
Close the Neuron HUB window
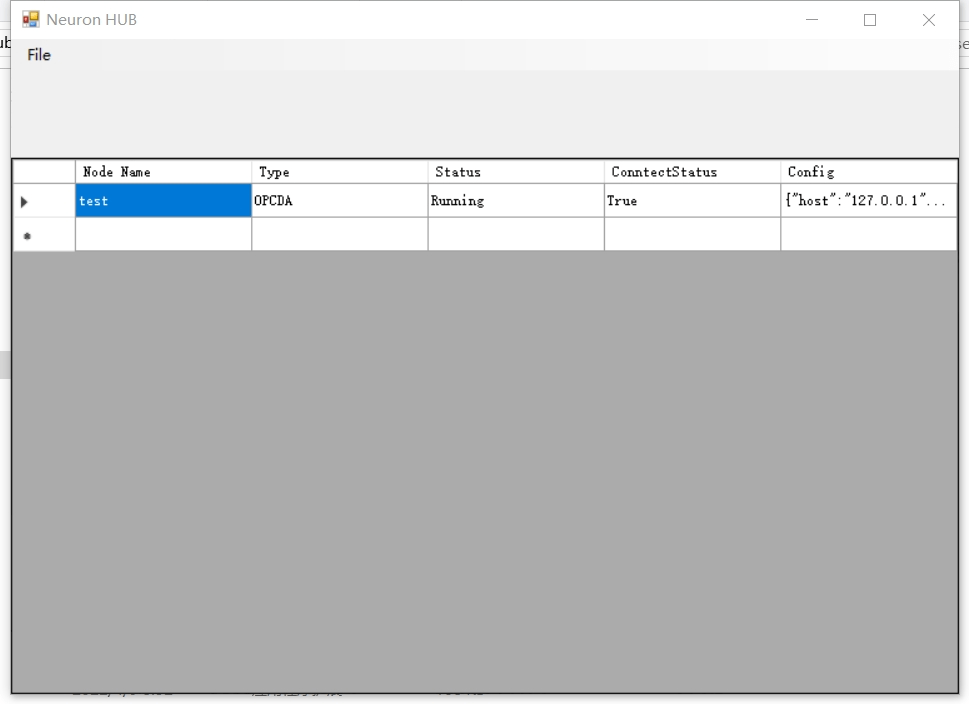[929, 20]
